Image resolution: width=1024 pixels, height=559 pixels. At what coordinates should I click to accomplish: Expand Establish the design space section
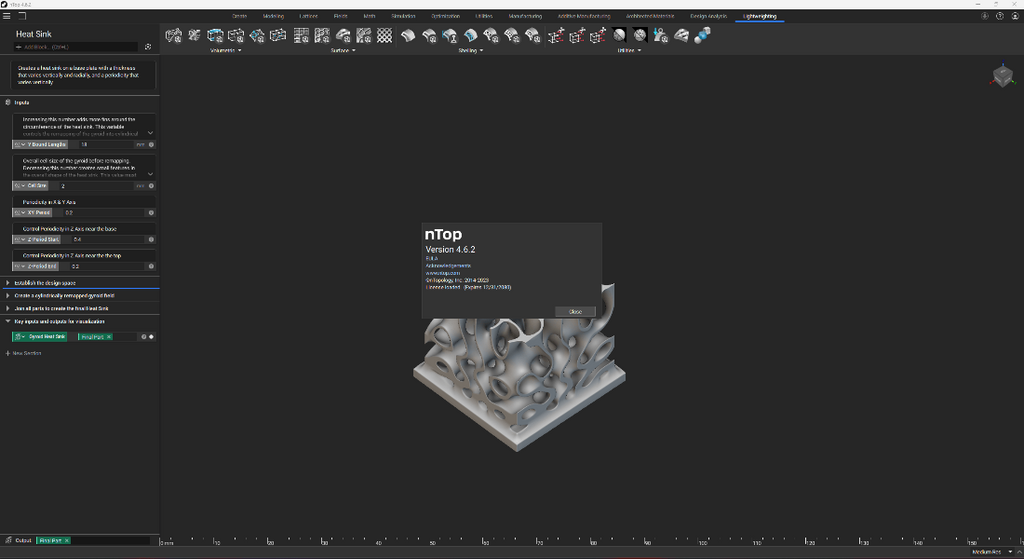[x=8, y=283]
